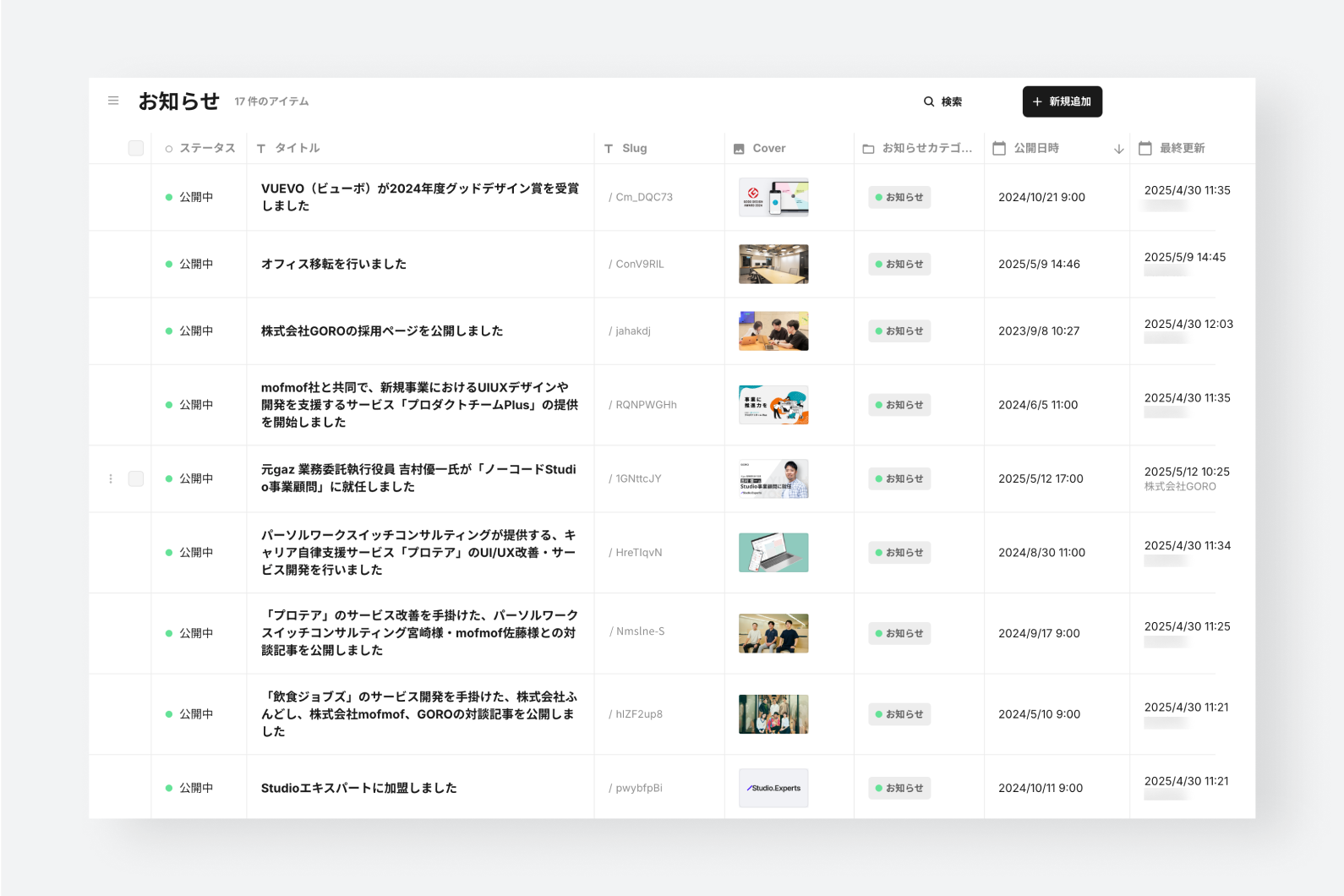
Task: Click the last updated 2025/4/30 12:03
Action: click(1188, 324)
